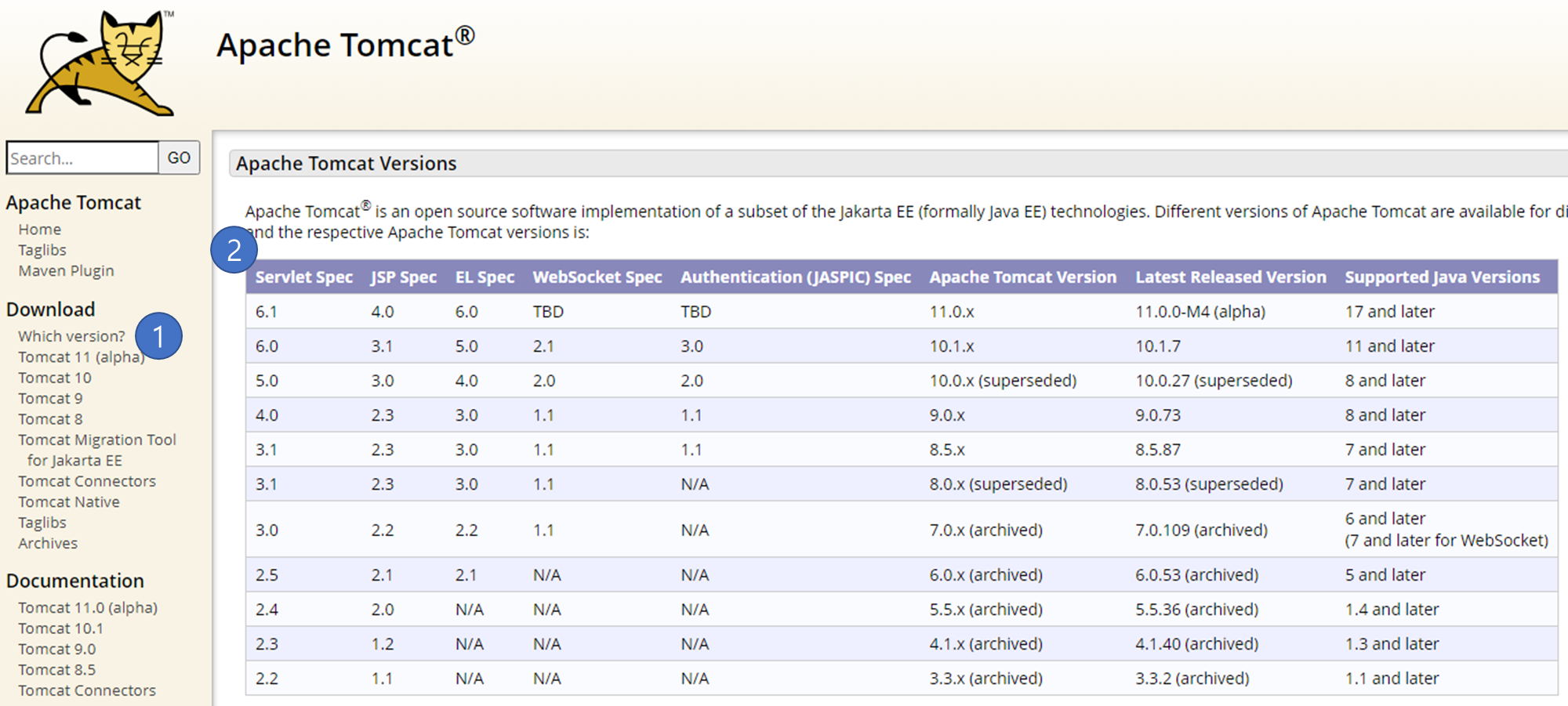Select the '8.0.x (superseded)' cell
Image resolution: width=1568 pixels, height=706 pixels.
(x=999, y=483)
